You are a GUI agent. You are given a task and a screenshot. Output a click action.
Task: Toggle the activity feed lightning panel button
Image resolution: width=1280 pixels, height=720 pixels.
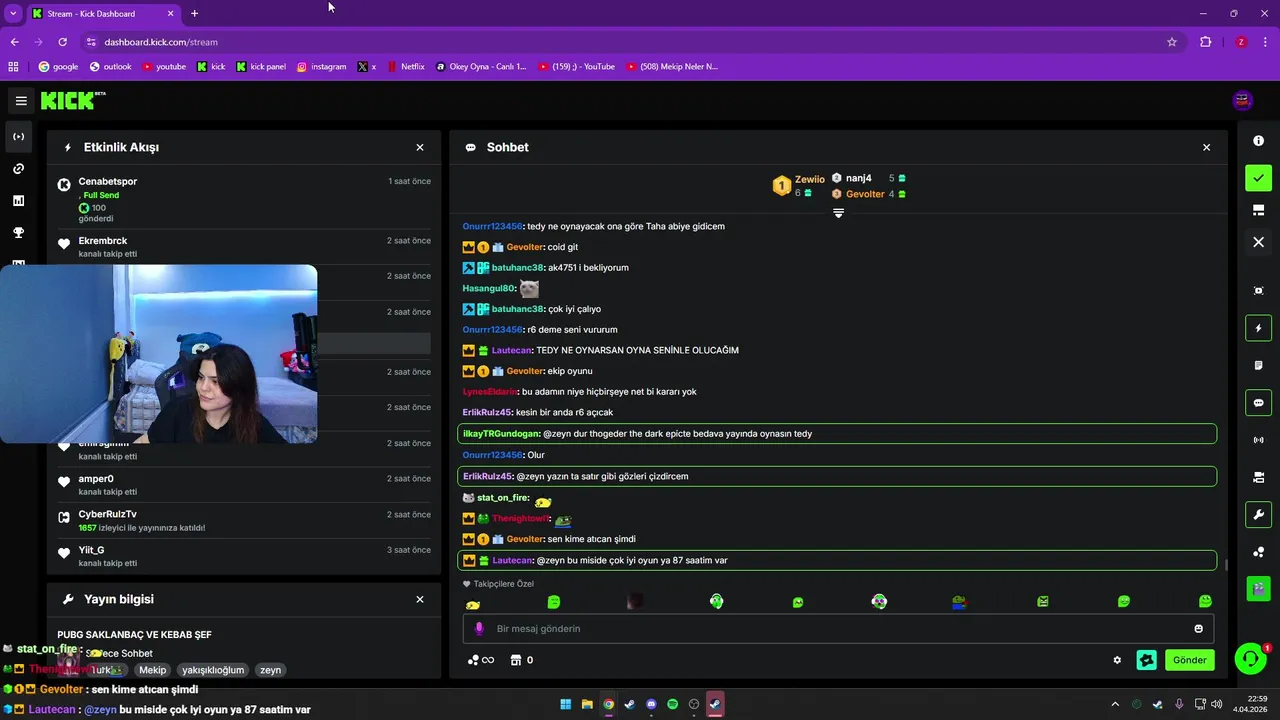coord(1258,328)
